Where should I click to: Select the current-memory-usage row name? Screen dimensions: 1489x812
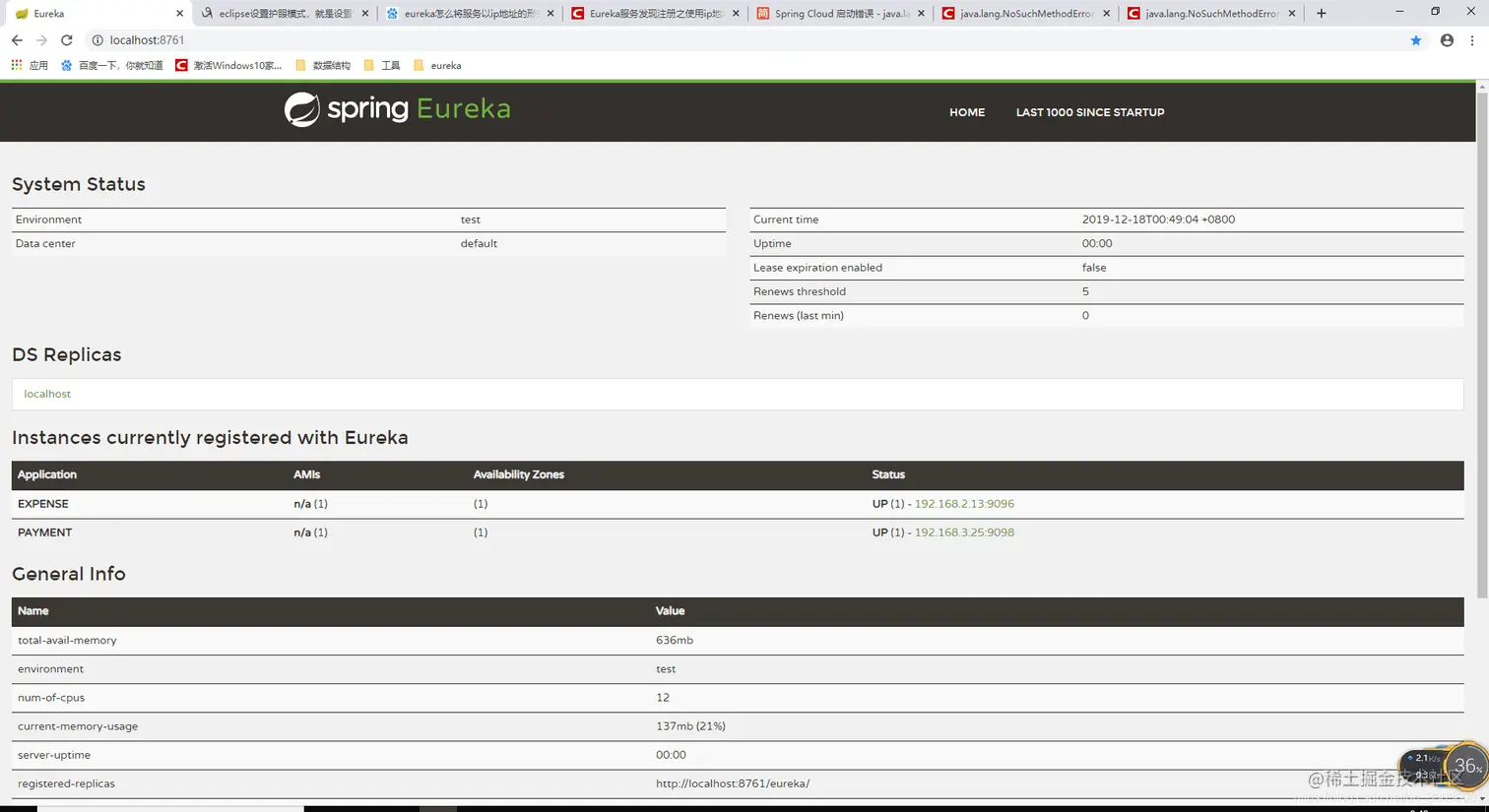[78, 726]
